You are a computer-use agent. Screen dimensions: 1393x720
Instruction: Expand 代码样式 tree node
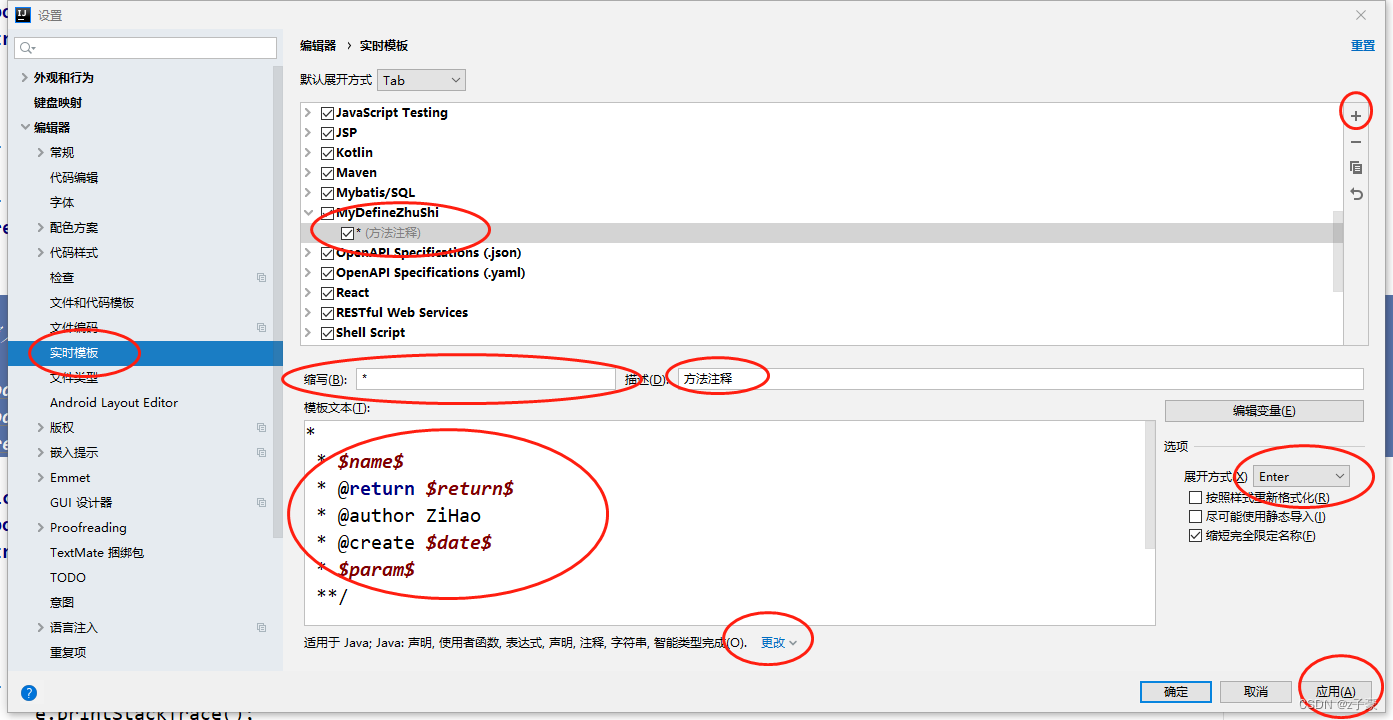click(x=40, y=253)
